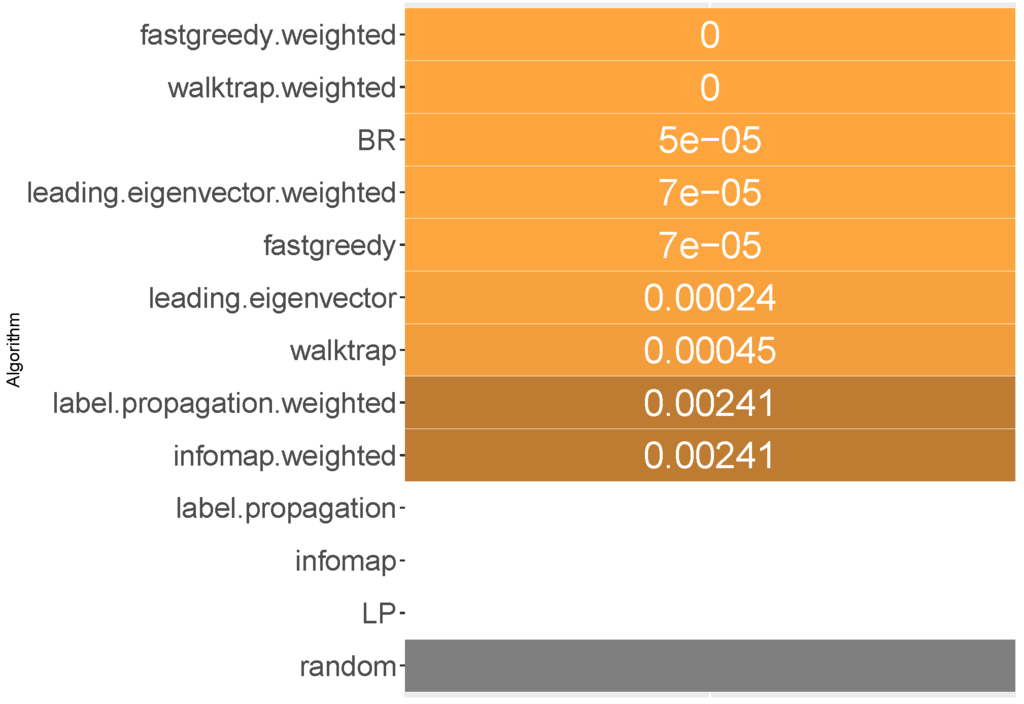Screen dimensions: 1024x704
Task: Select the 0.00241 value for infomap.weighted
Action: pyautogui.click(x=710, y=456)
